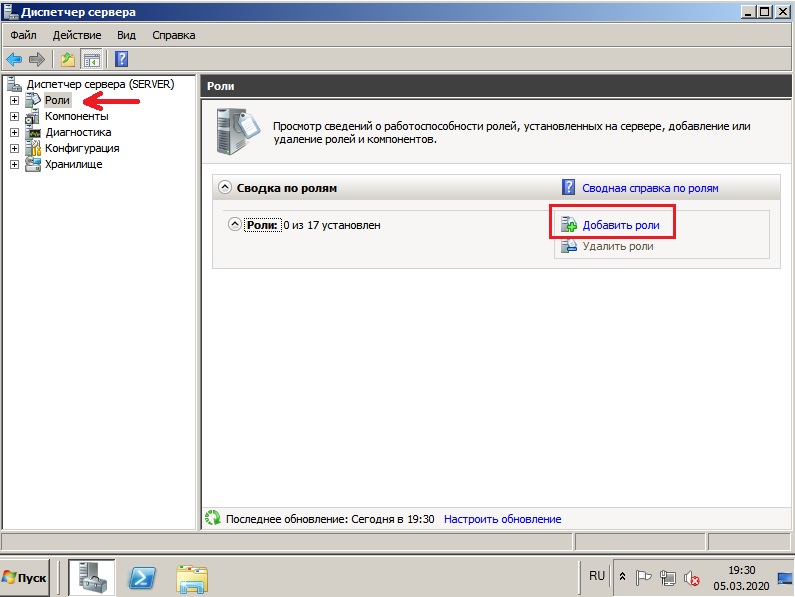The height and width of the screenshot is (597, 795).
Task: Collapse the Роли summary subsection chevron
Action: pos(234,224)
